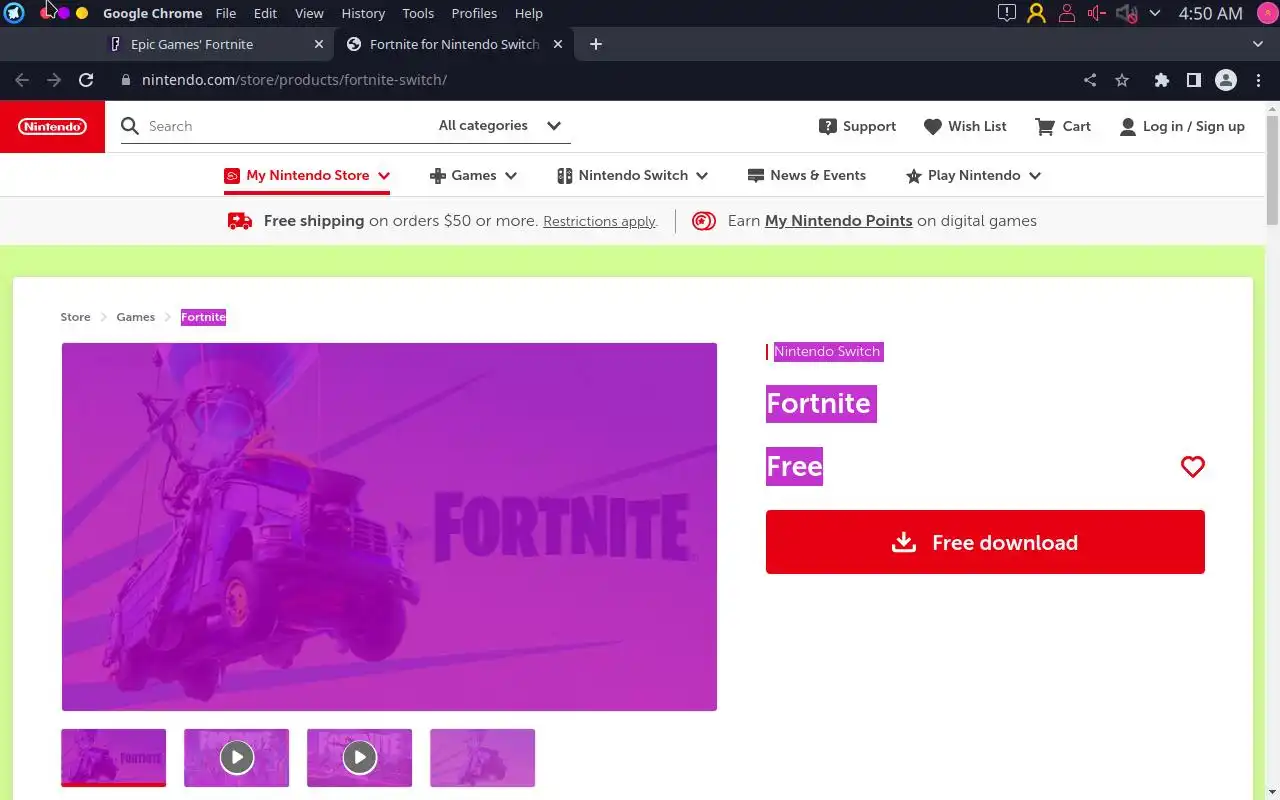Viewport: 1280px width, 800px height.
Task: Open Chrome's three-dot menu
Action: [1258, 80]
